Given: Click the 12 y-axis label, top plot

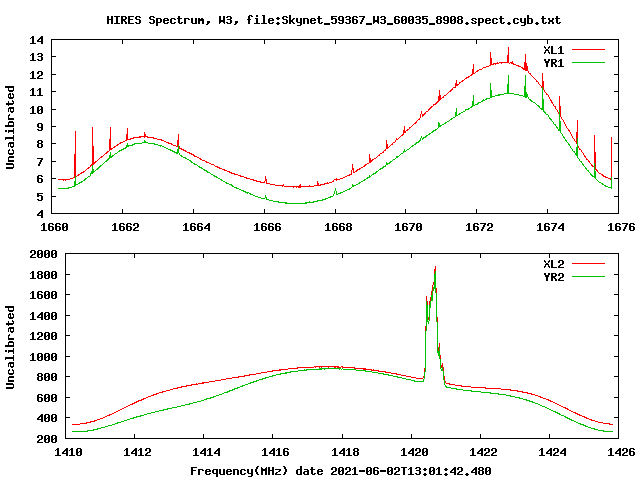Looking at the screenshot, I should 36,75.
